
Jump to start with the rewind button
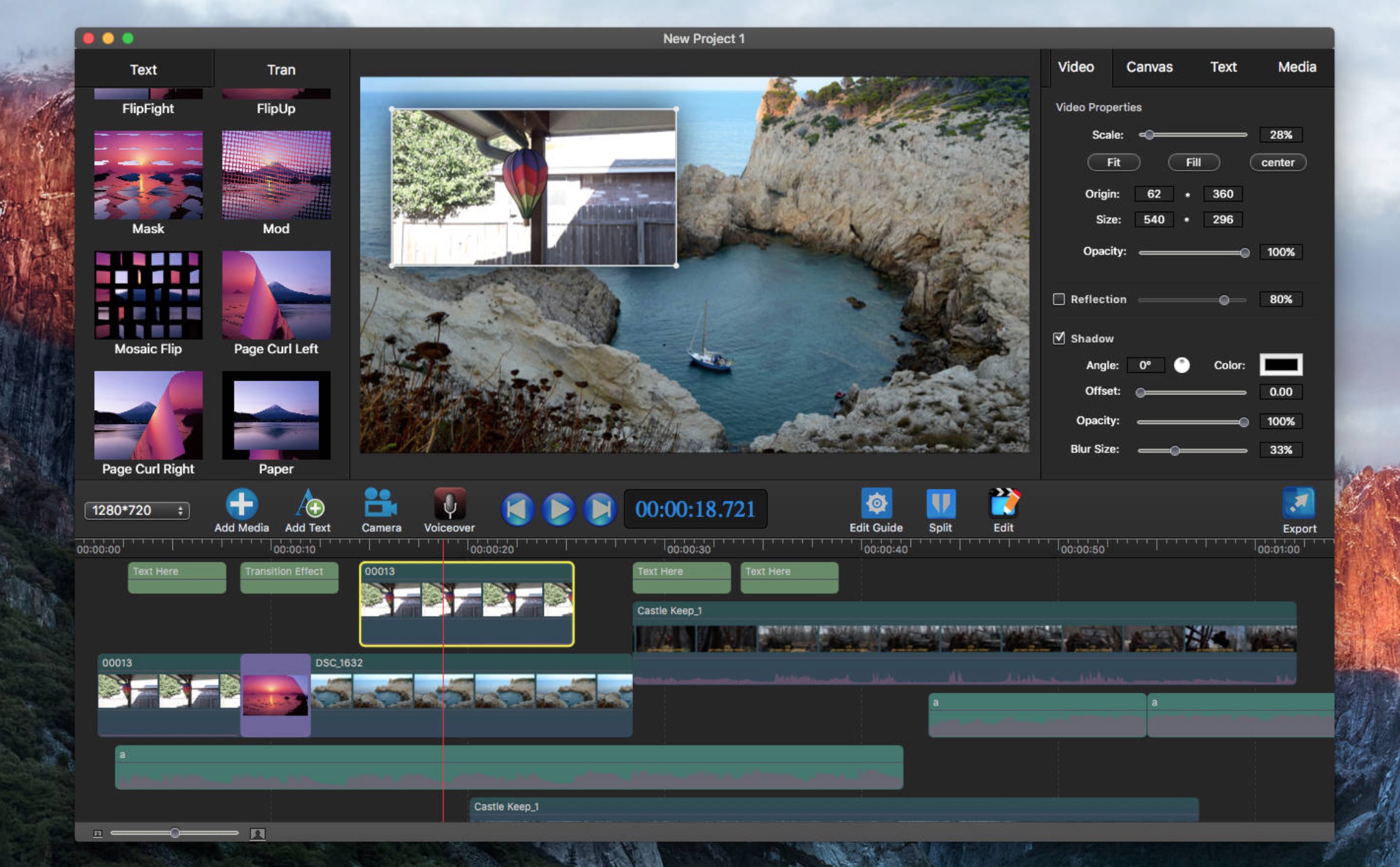[x=517, y=509]
